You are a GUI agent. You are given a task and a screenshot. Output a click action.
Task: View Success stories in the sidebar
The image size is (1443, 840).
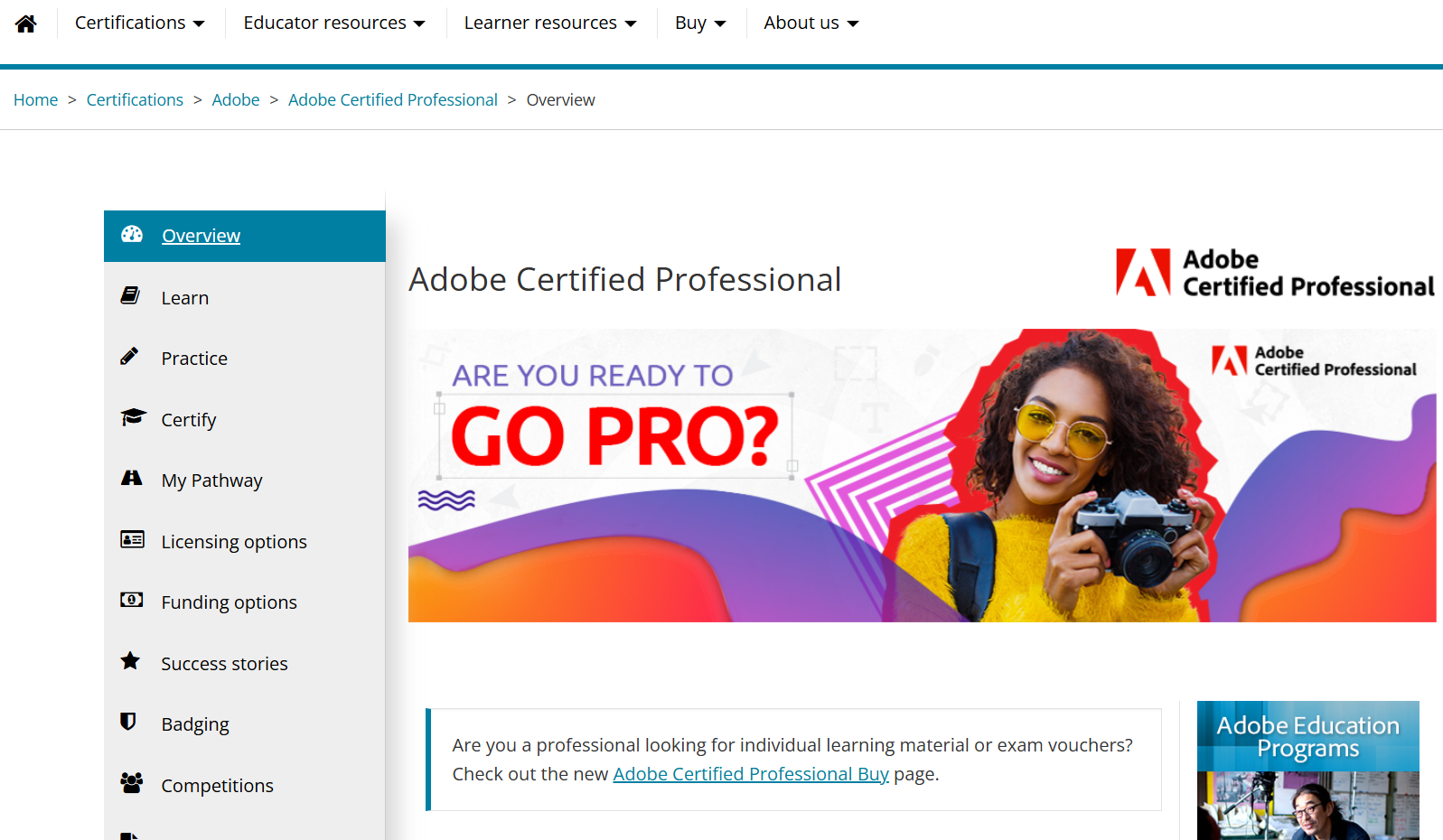point(245,664)
